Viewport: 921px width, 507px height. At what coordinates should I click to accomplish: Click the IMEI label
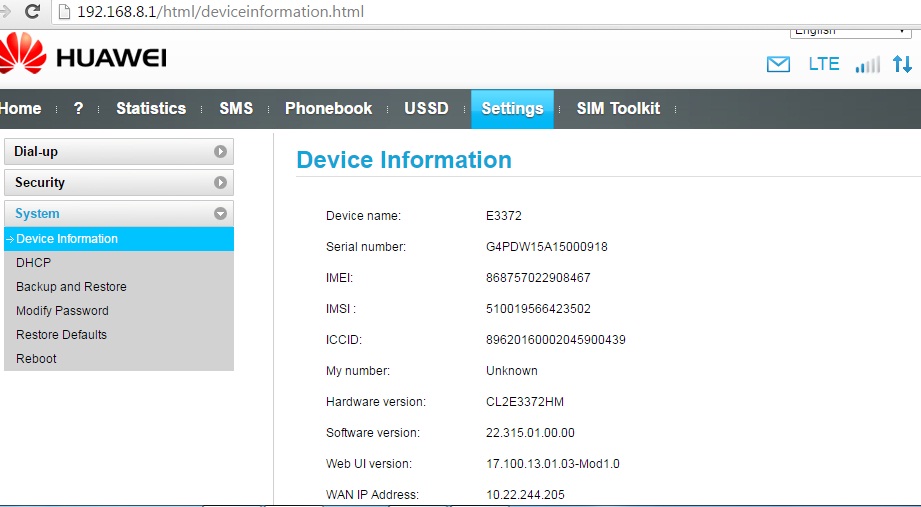(339, 278)
